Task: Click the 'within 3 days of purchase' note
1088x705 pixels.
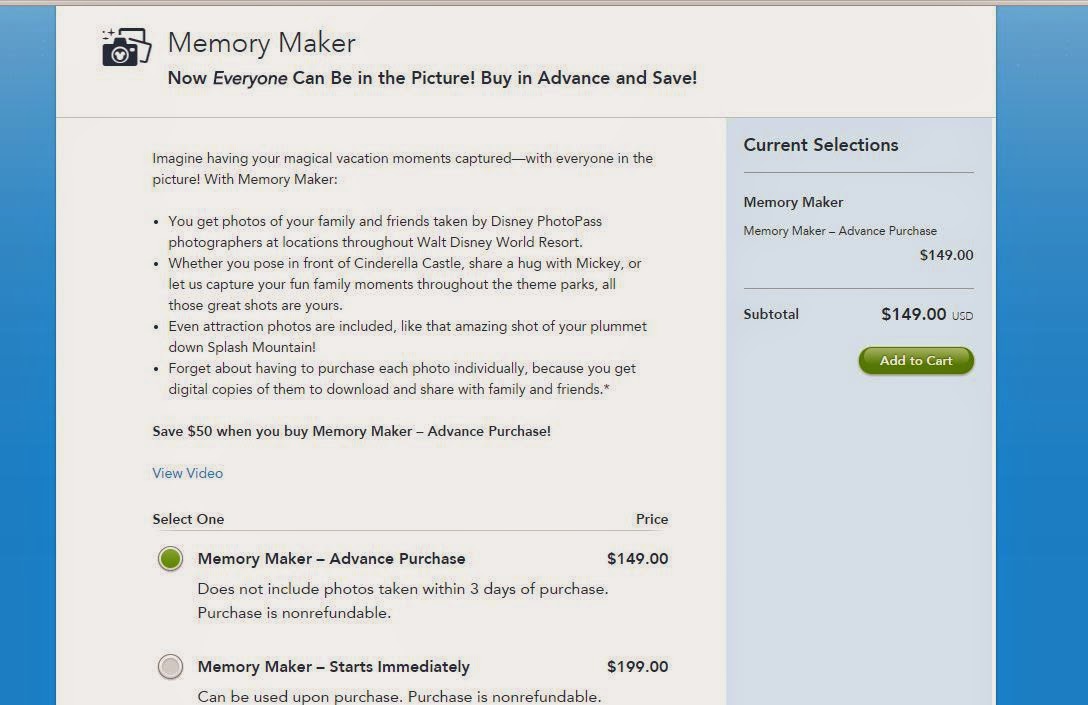Action: [x=402, y=589]
